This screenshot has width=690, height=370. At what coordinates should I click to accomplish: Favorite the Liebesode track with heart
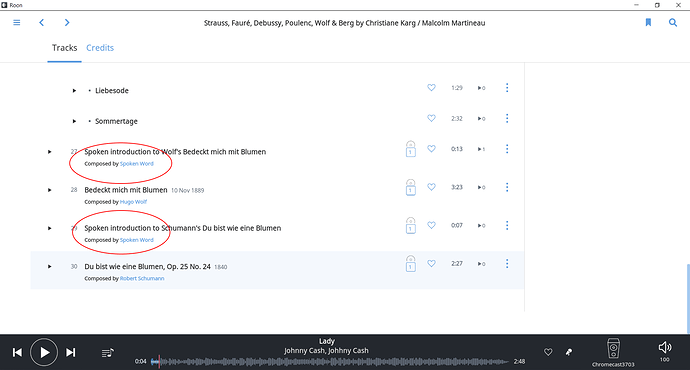[431, 88]
